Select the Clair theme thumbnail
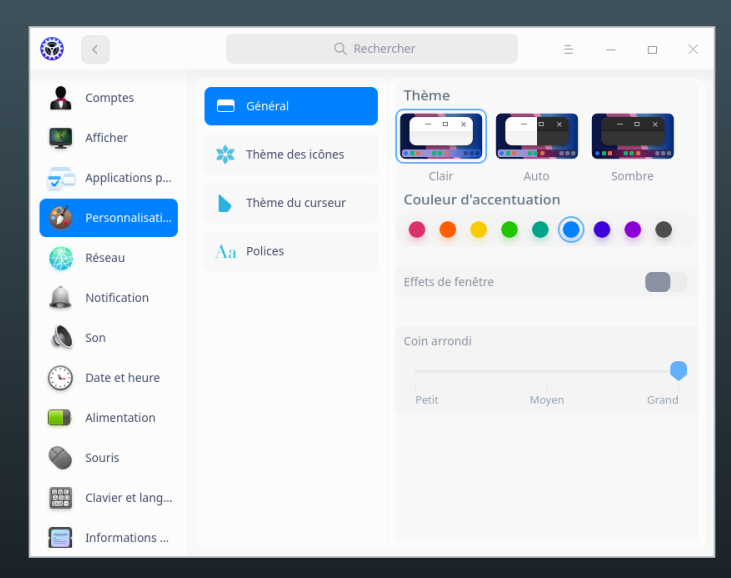This screenshot has width=731, height=578. click(441, 136)
